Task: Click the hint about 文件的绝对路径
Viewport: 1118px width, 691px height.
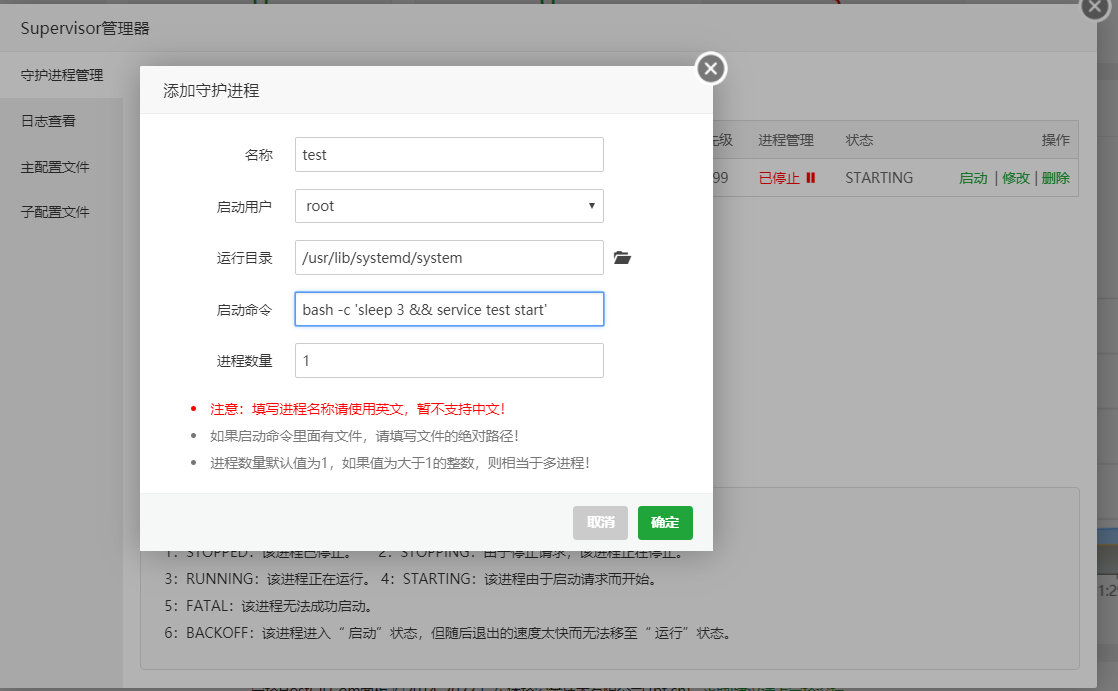Action: 364,436
